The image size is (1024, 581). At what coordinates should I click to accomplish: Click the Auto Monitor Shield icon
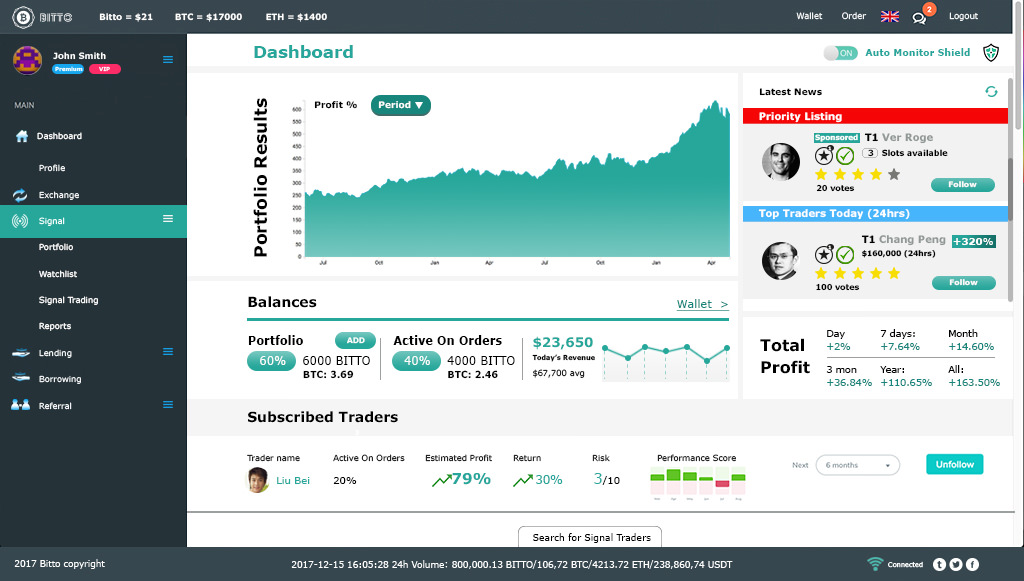pos(991,52)
